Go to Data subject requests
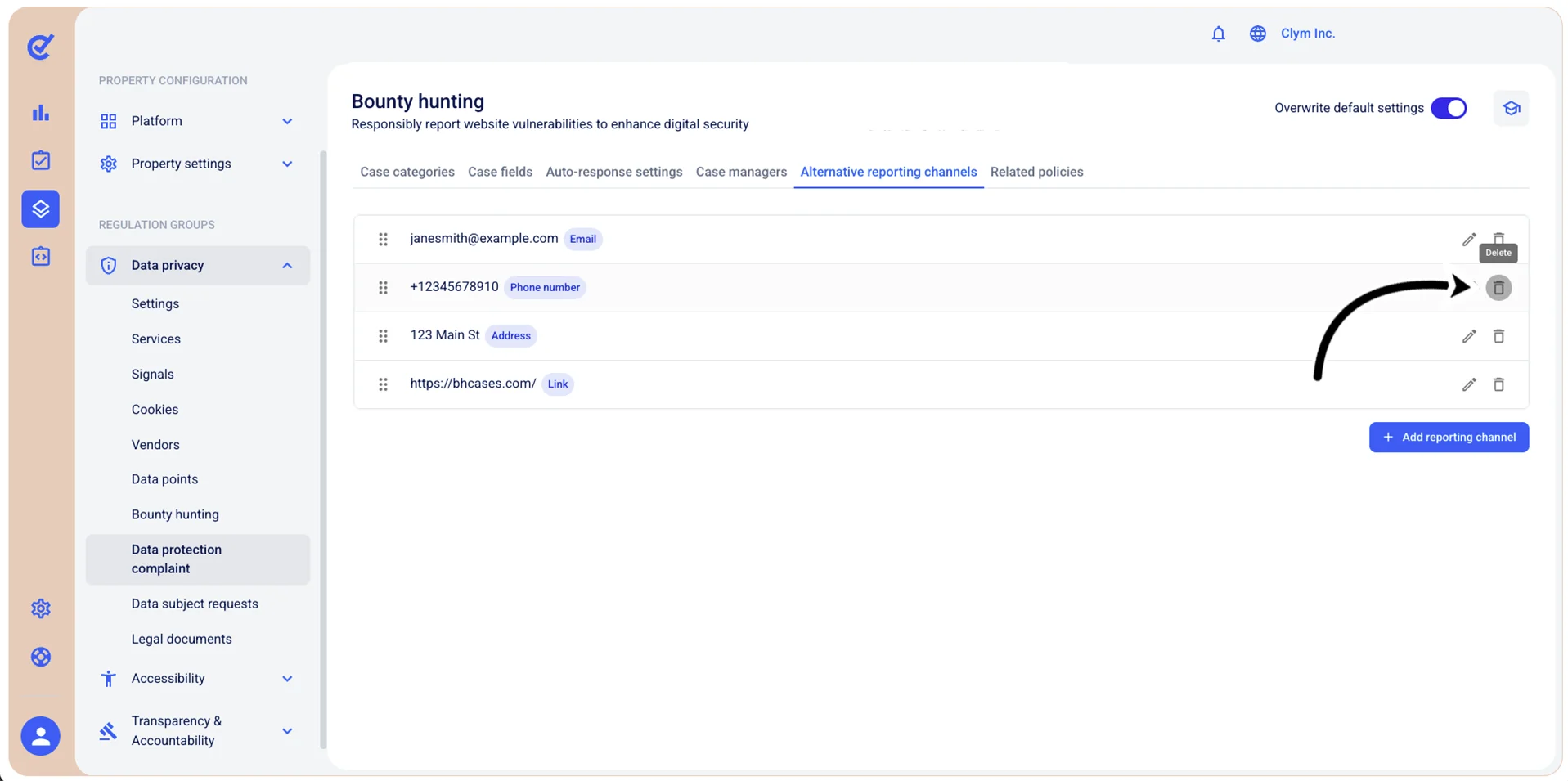This screenshot has width=1568, height=781. [x=195, y=604]
